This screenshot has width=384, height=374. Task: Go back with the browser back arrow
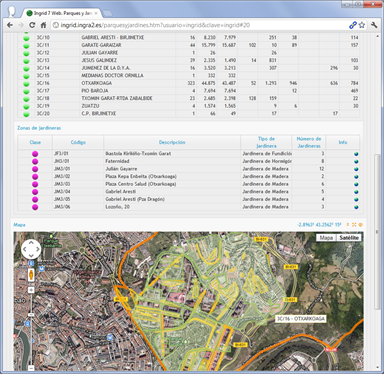tap(10, 25)
